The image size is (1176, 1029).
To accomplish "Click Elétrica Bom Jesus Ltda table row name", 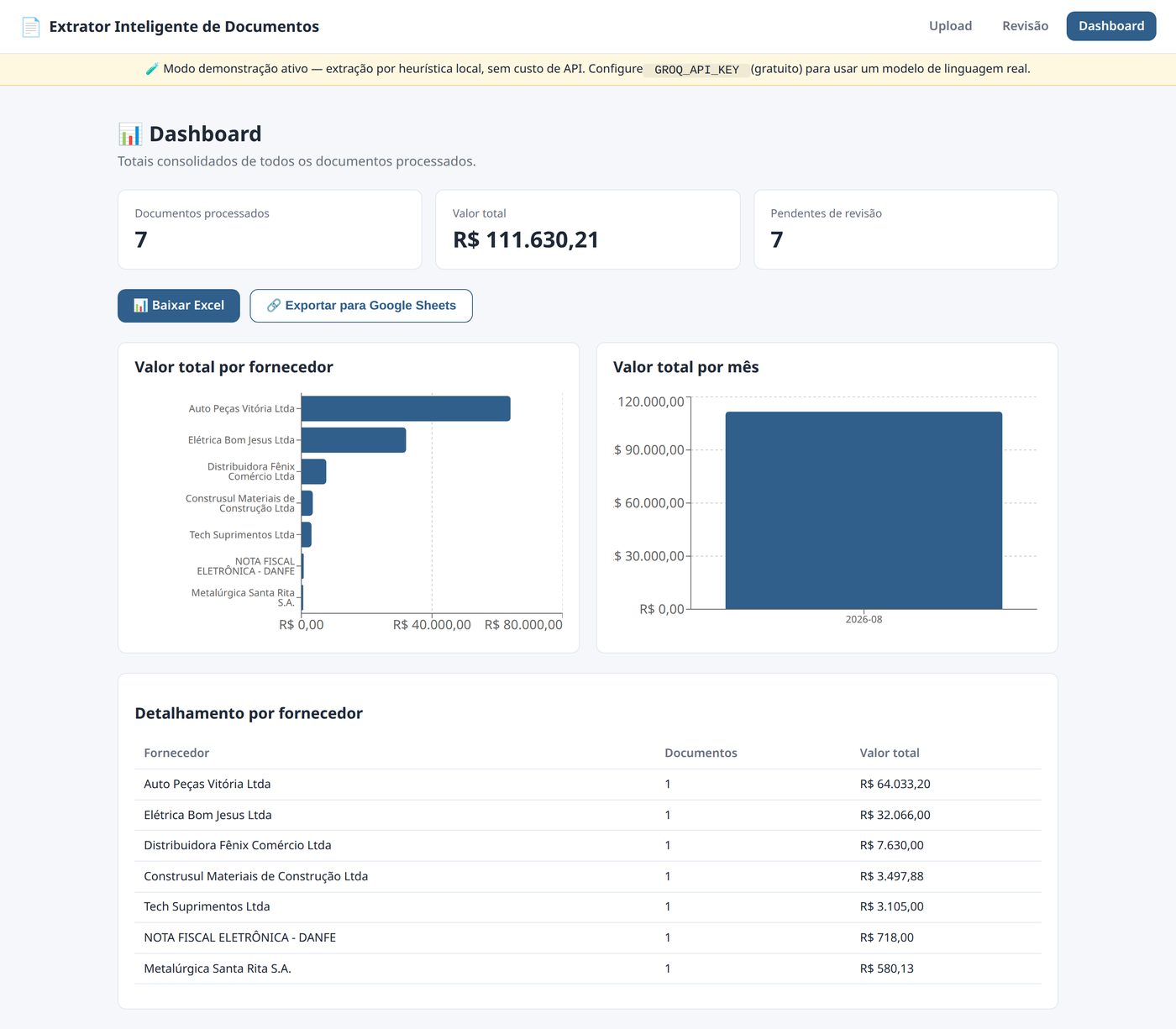I will (x=207, y=815).
